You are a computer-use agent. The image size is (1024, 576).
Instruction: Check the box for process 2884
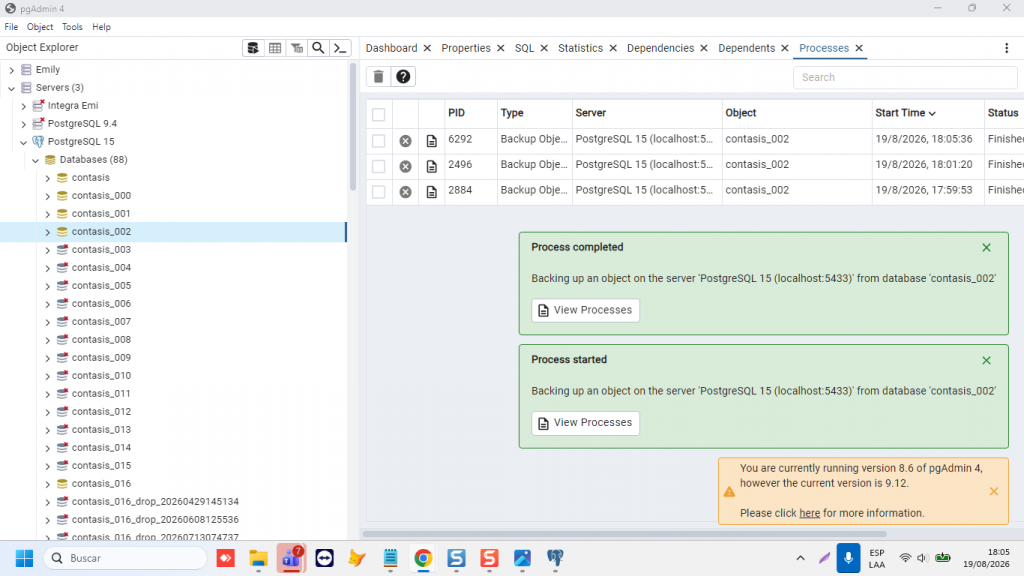pos(379,192)
